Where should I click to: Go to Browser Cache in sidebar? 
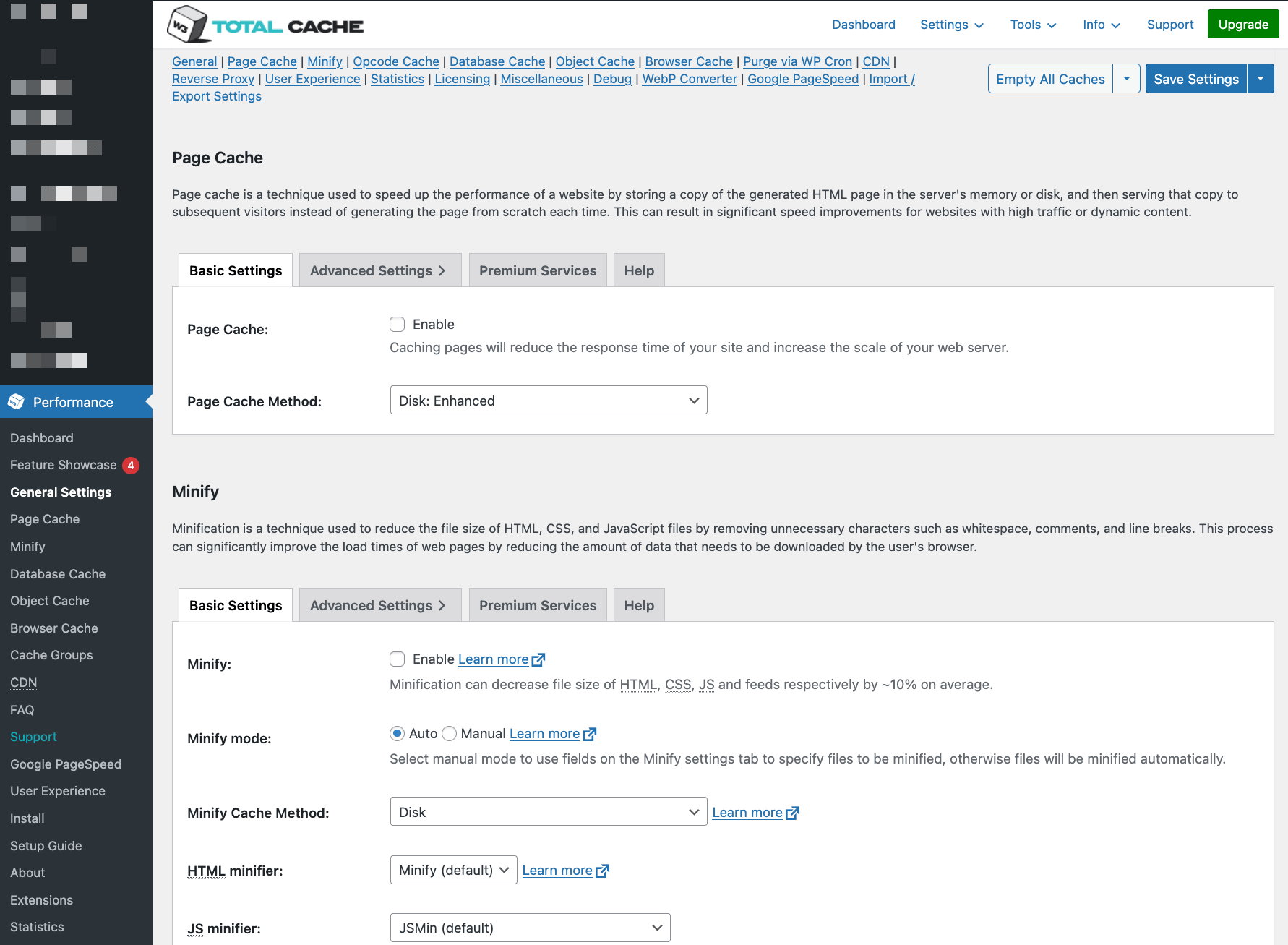click(x=54, y=628)
